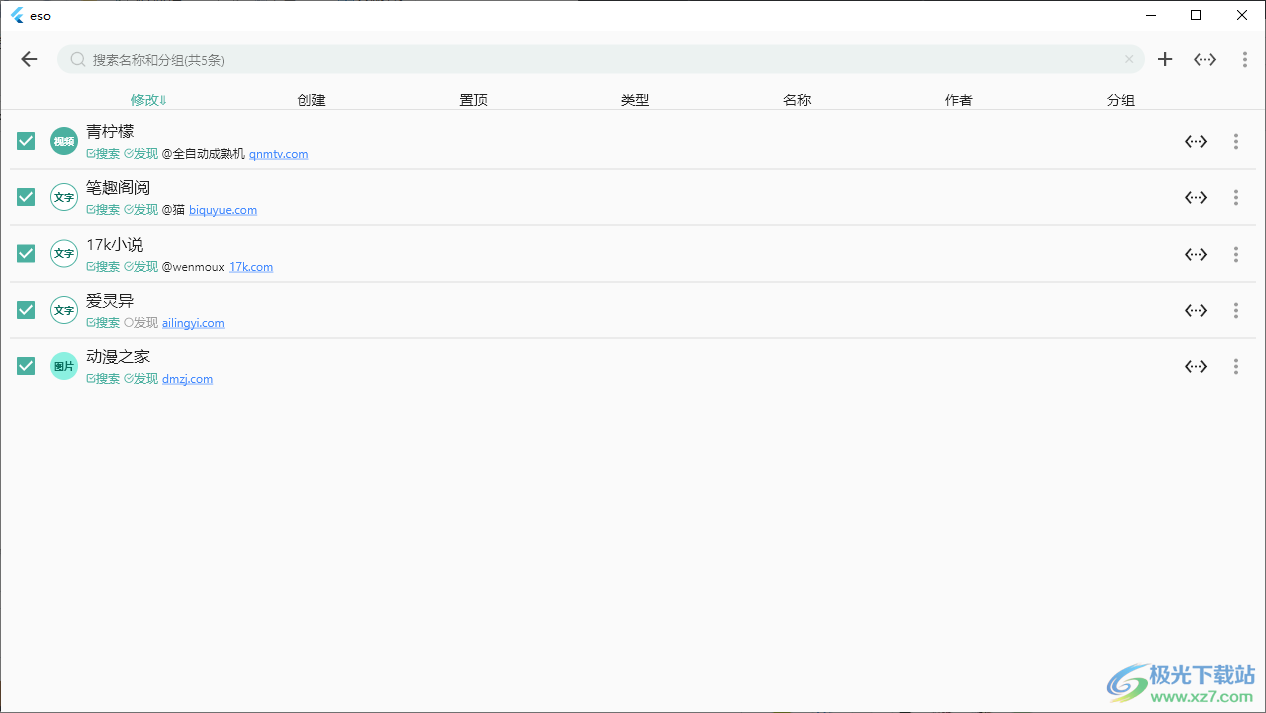Click author text @猫
Screen dimensions: 1266x713
pos(173,210)
